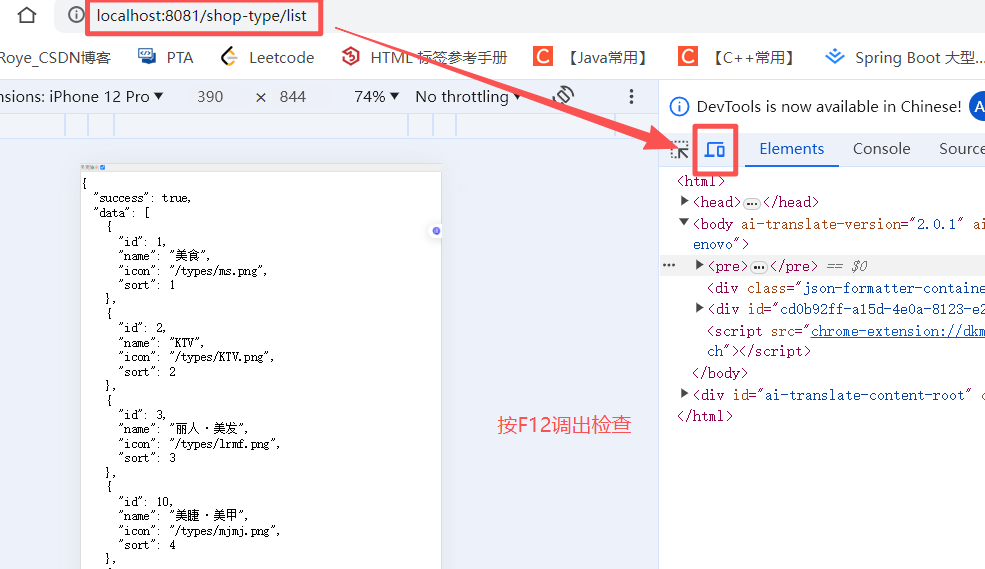This screenshot has width=985, height=569.
Task: Click the rotate device icon
Action: pos(563,95)
